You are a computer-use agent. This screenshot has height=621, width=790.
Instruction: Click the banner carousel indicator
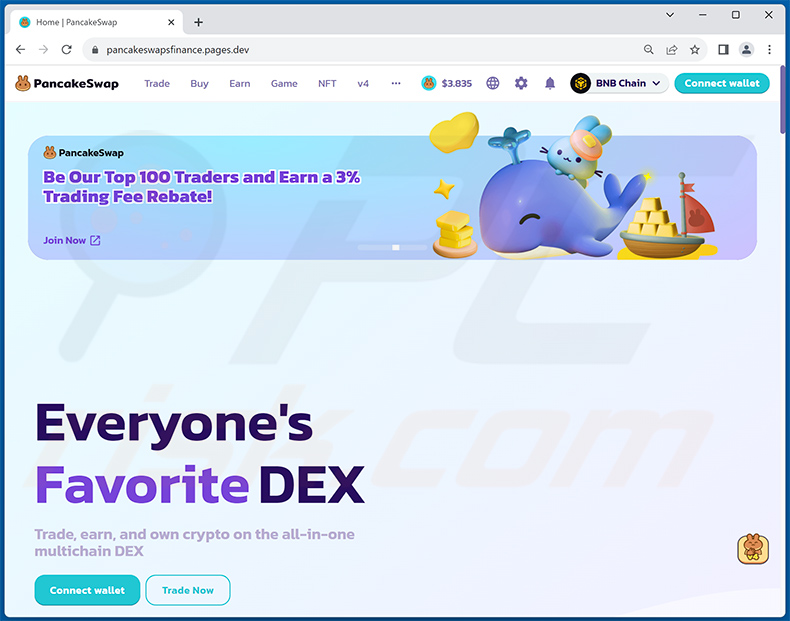(x=396, y=247)
